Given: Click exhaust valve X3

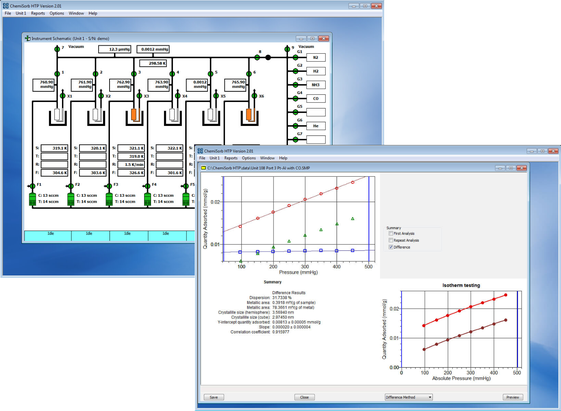Looking at the screenshot, I should pos(139,96).
